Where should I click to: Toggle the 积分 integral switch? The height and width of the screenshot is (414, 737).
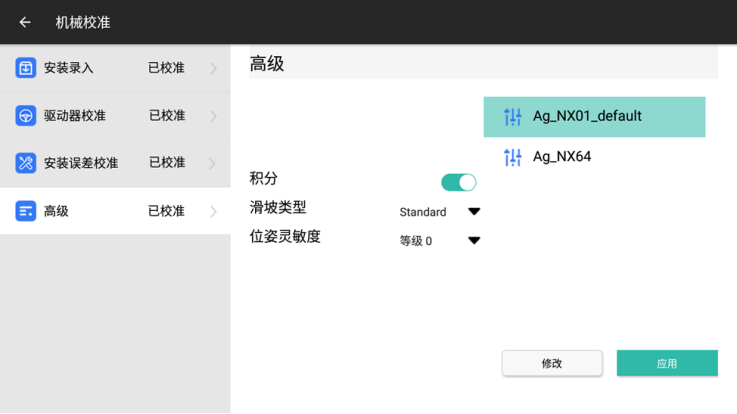458,182
